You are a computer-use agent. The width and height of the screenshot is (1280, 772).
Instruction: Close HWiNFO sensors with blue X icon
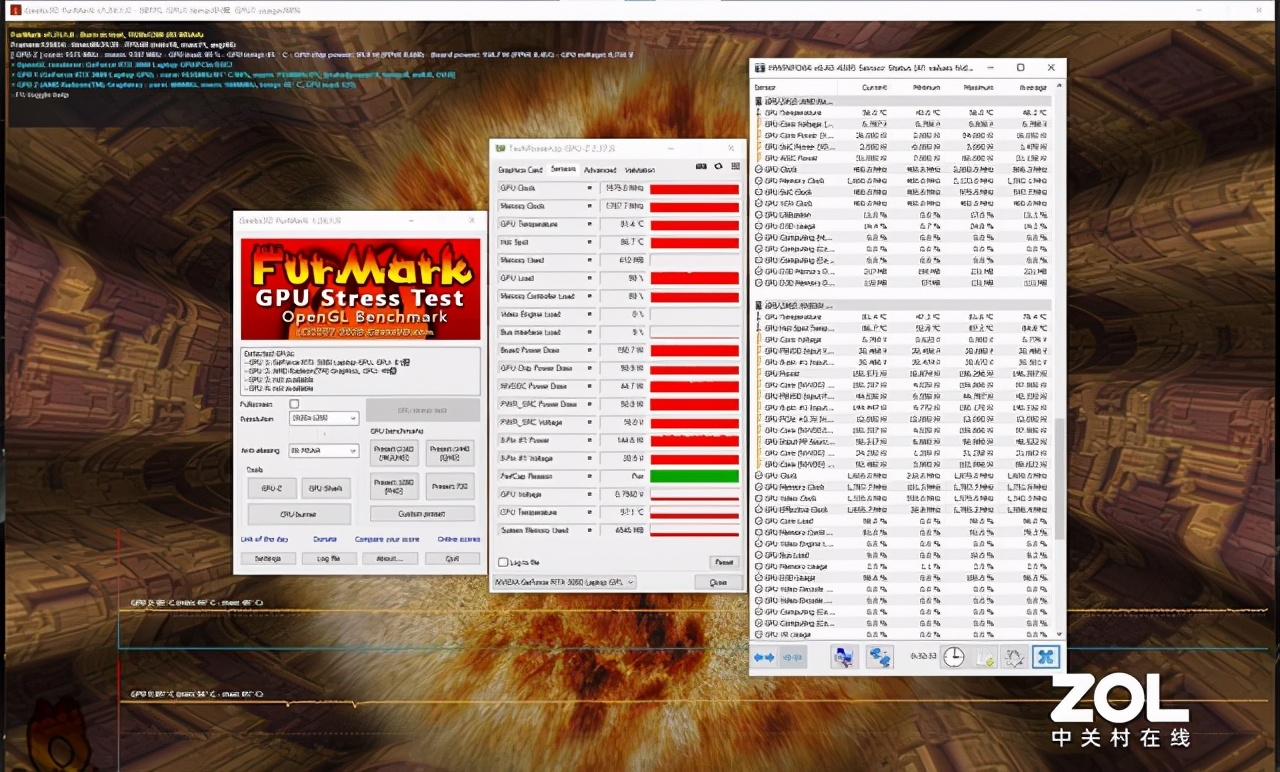[x=1045, y=657]
